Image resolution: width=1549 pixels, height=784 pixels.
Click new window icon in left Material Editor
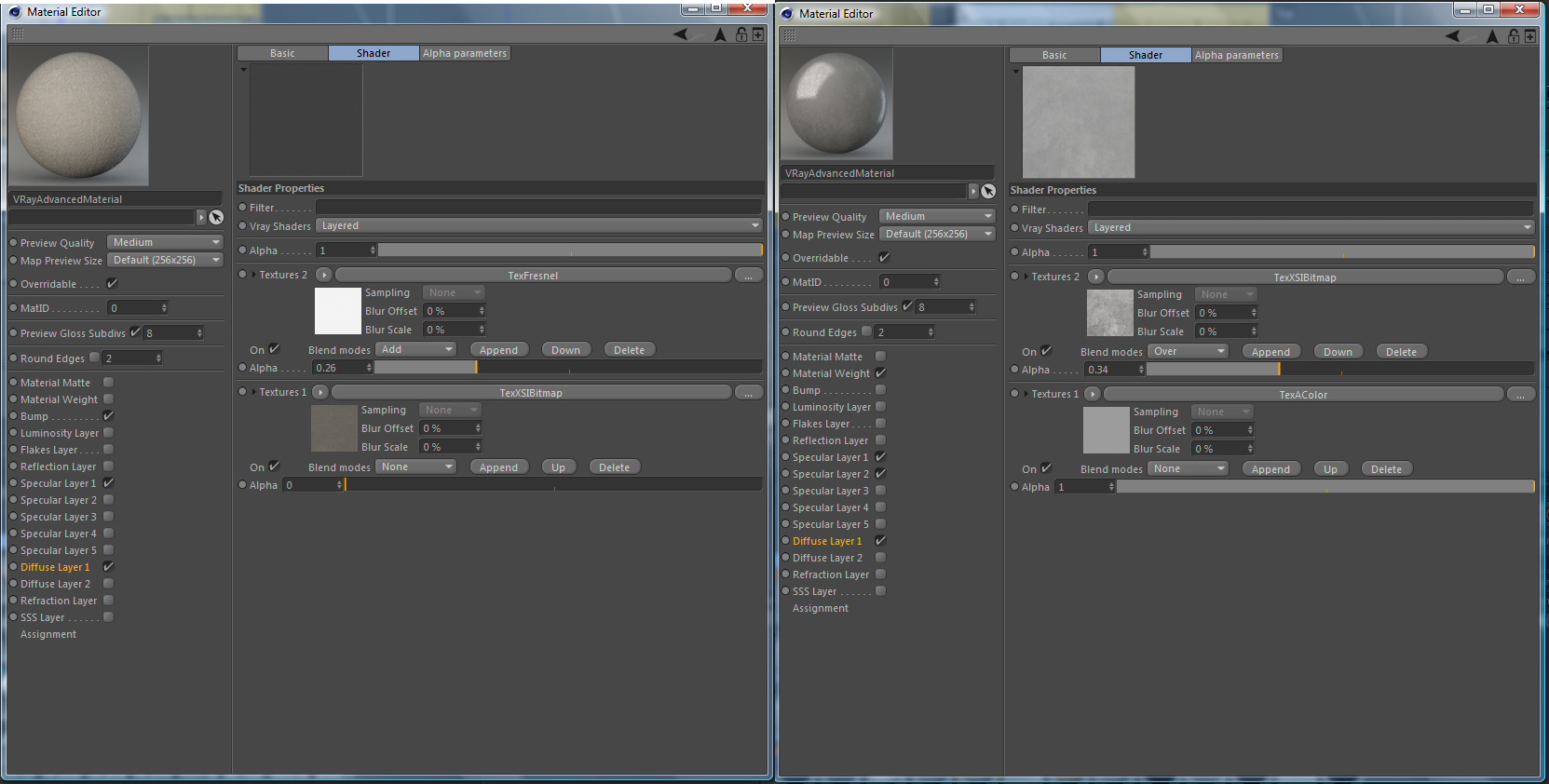(x=758, y=34)
